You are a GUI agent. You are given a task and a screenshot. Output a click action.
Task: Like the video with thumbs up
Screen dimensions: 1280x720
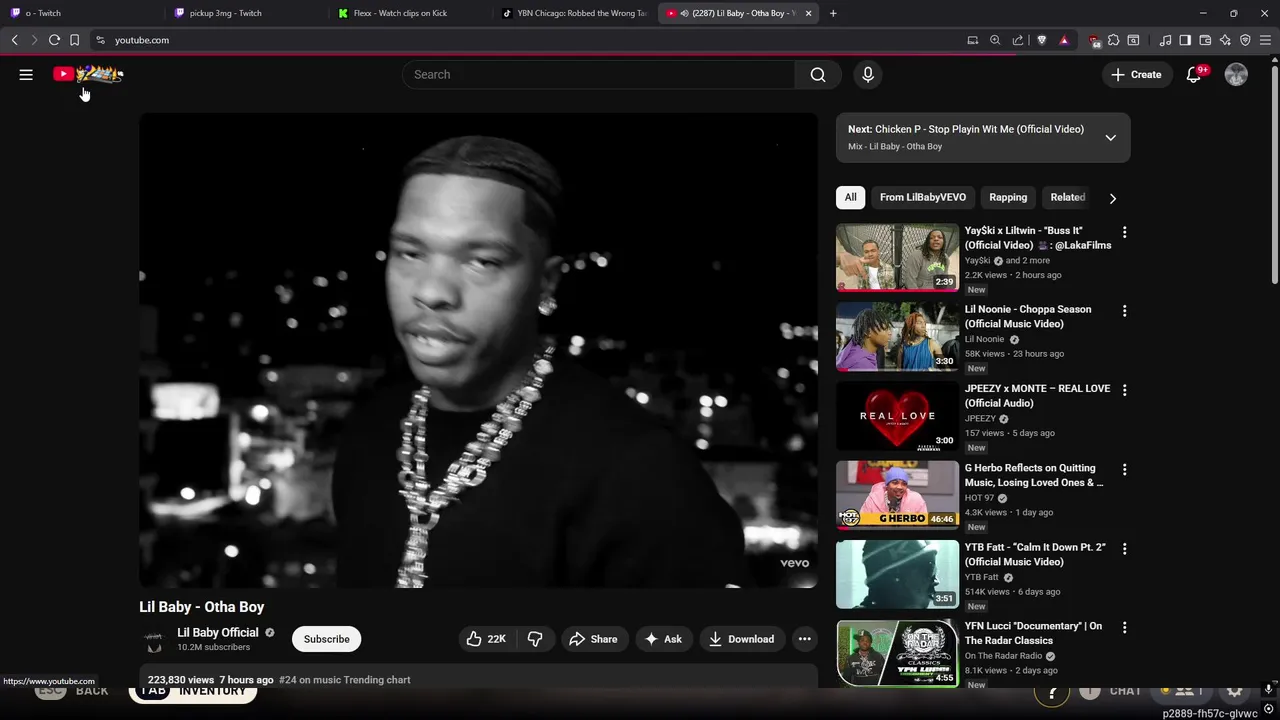click(487, 639)
